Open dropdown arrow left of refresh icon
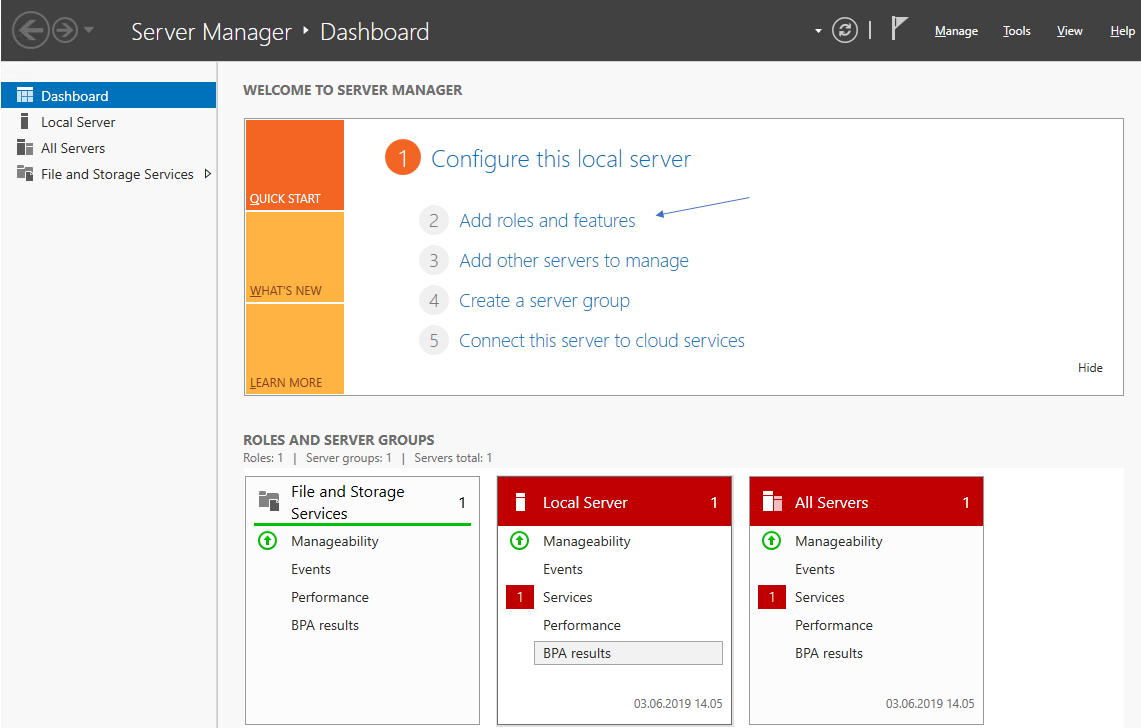Viewport: 1141px width, 728px height. point(818,31)
